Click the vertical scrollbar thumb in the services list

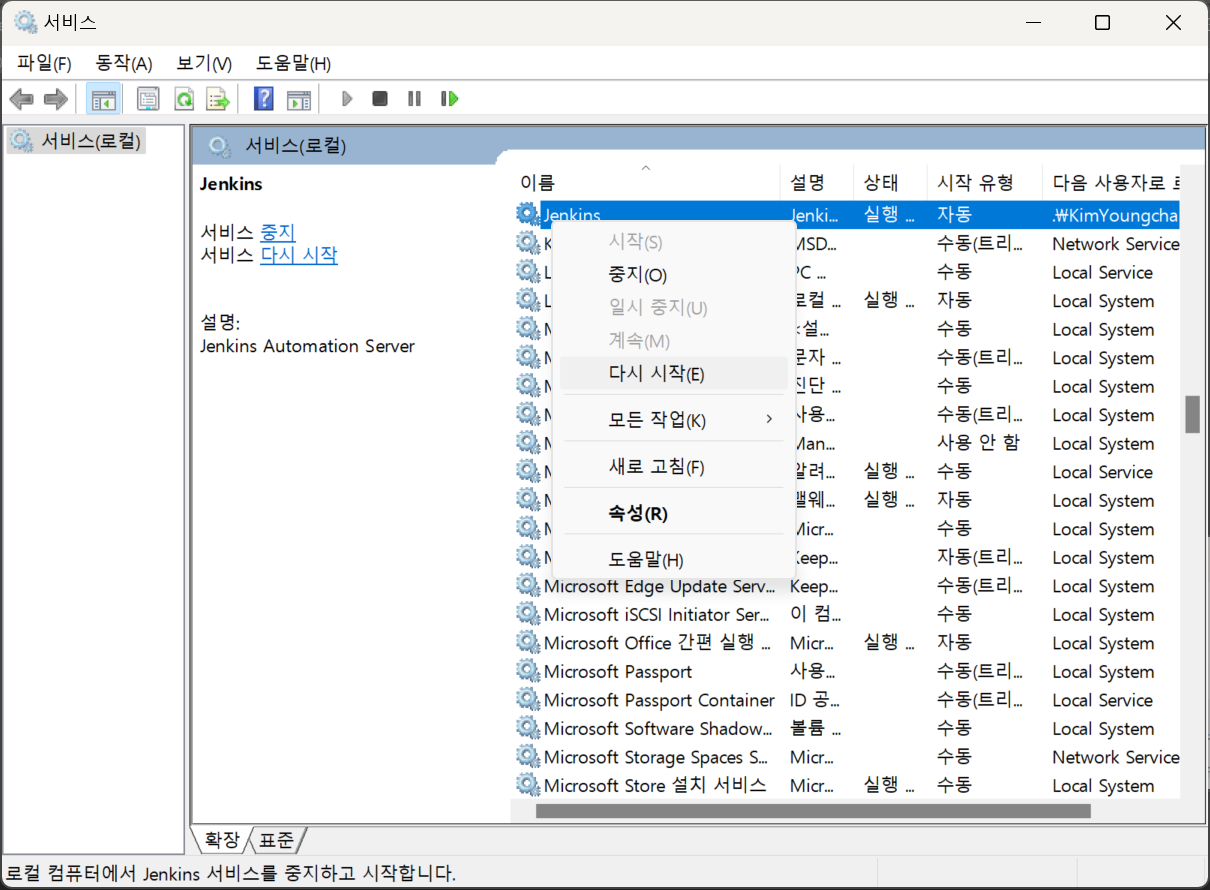pyautogui.click(x=1192, y=415)
